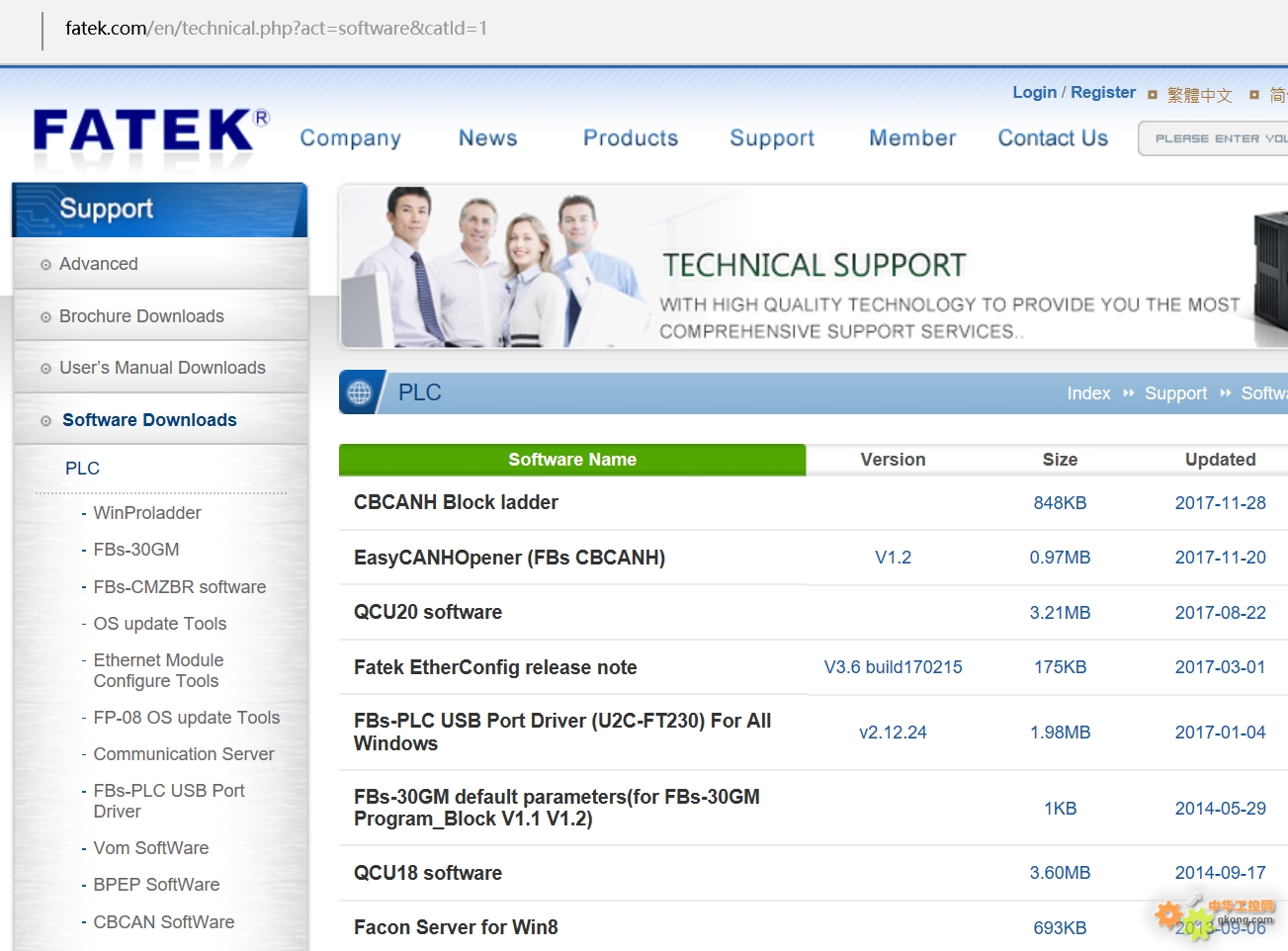Open the Support menu in top navigation
The width and height of the screenshot is (1288, 951).
click(x=772, y=138)
